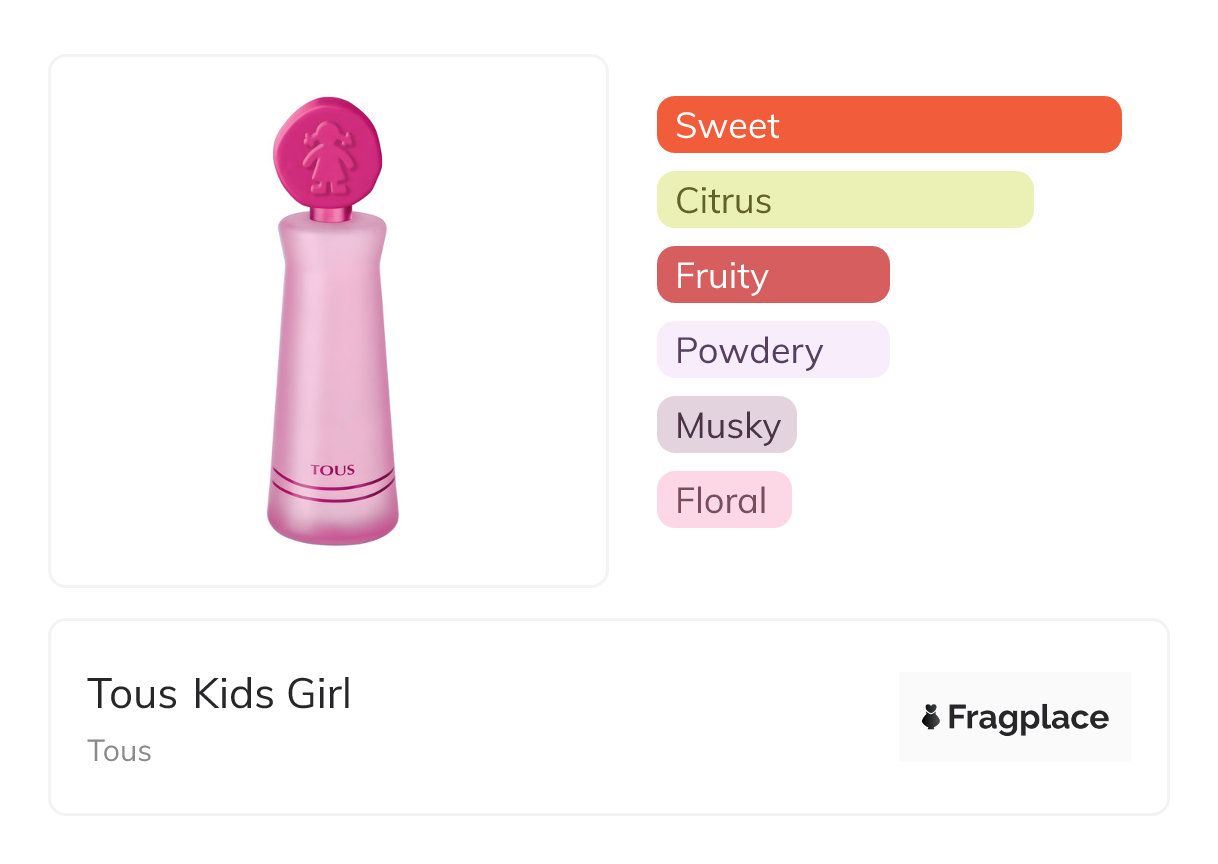1218x864 pixels.
Task: Click the rounded base of the bottle
Action: 333,524
